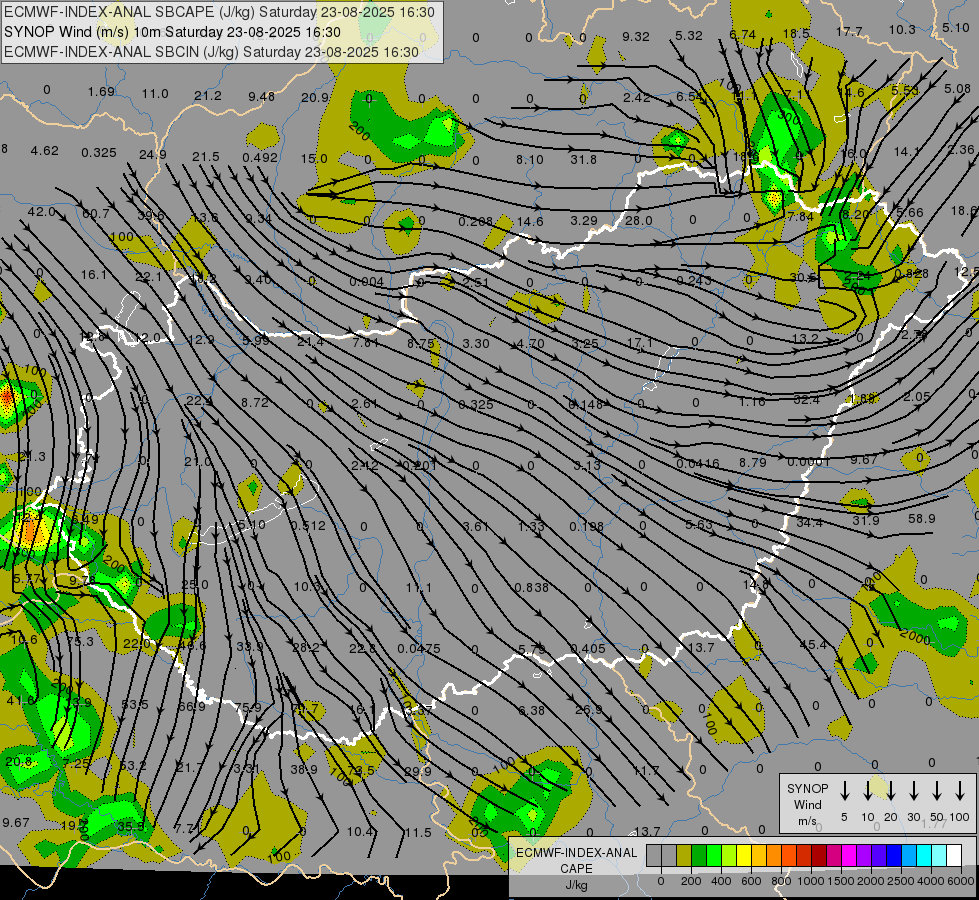Choose the pure blue swatch before the 2500 tick
This screenshot has width=979, height=900.
point(893,855)
